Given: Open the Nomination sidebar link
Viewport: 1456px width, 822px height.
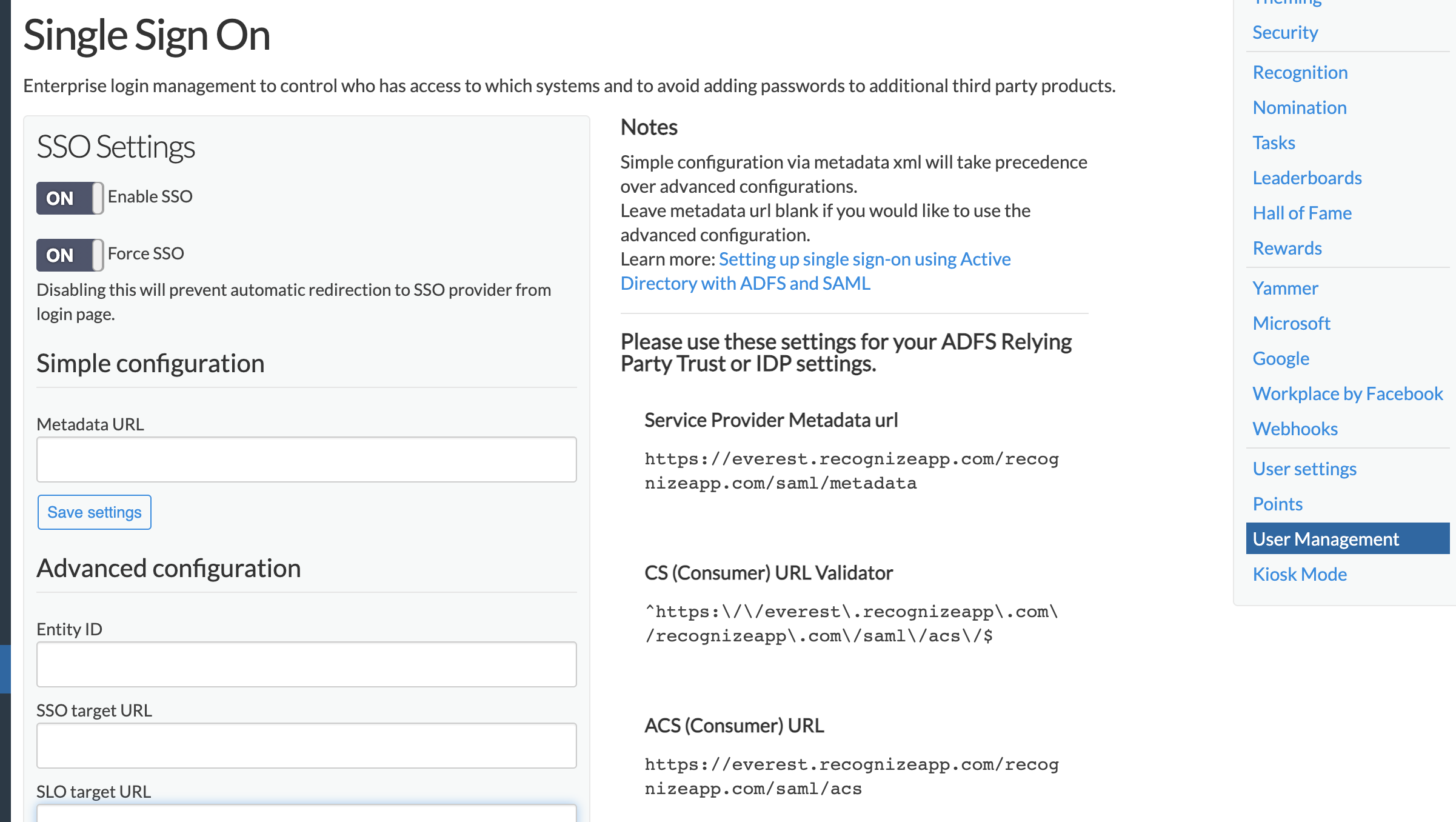Looking at the screenshot, I should 1300,107.
